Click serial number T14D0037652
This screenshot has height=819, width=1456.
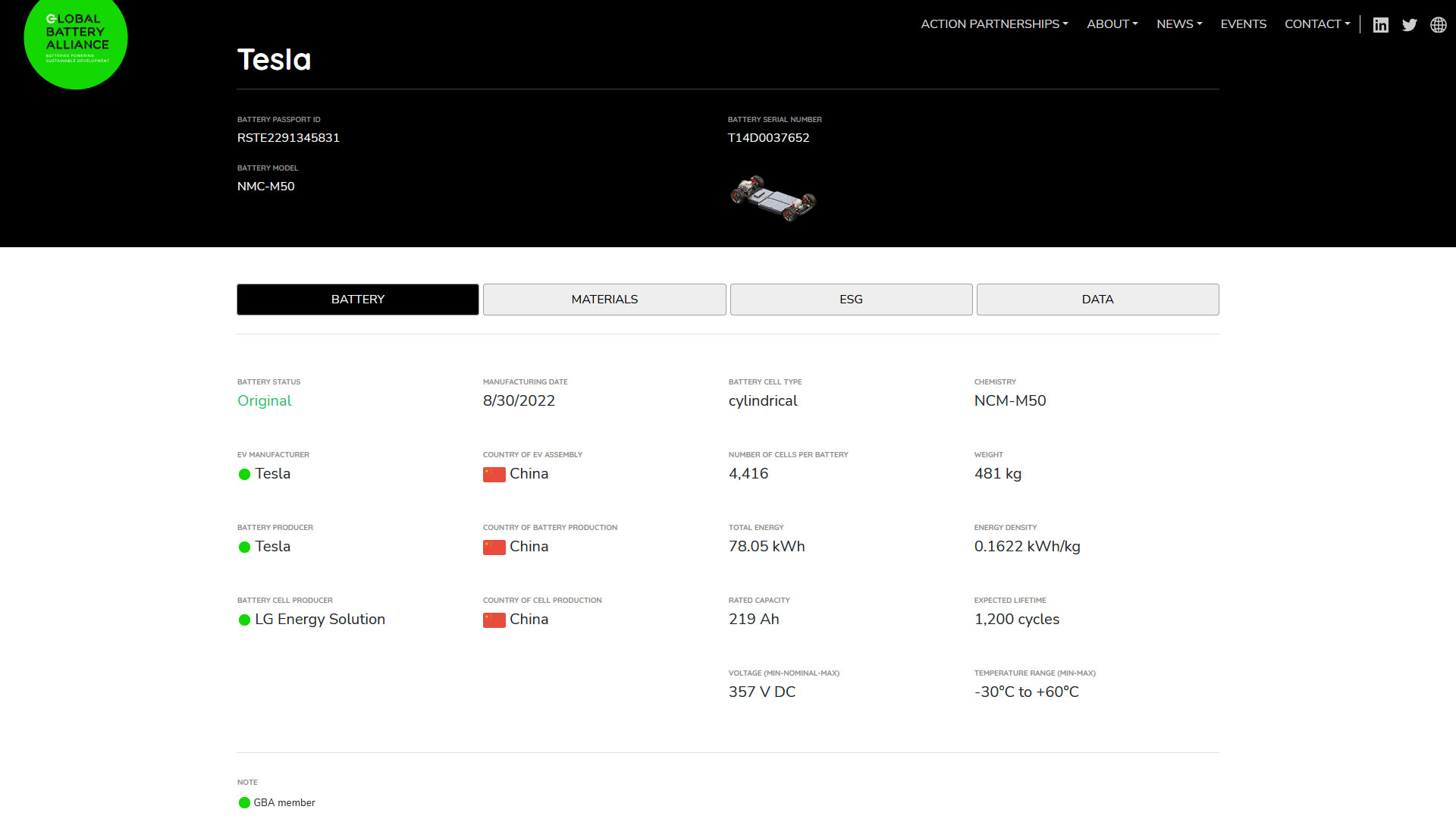click(768, 138)
